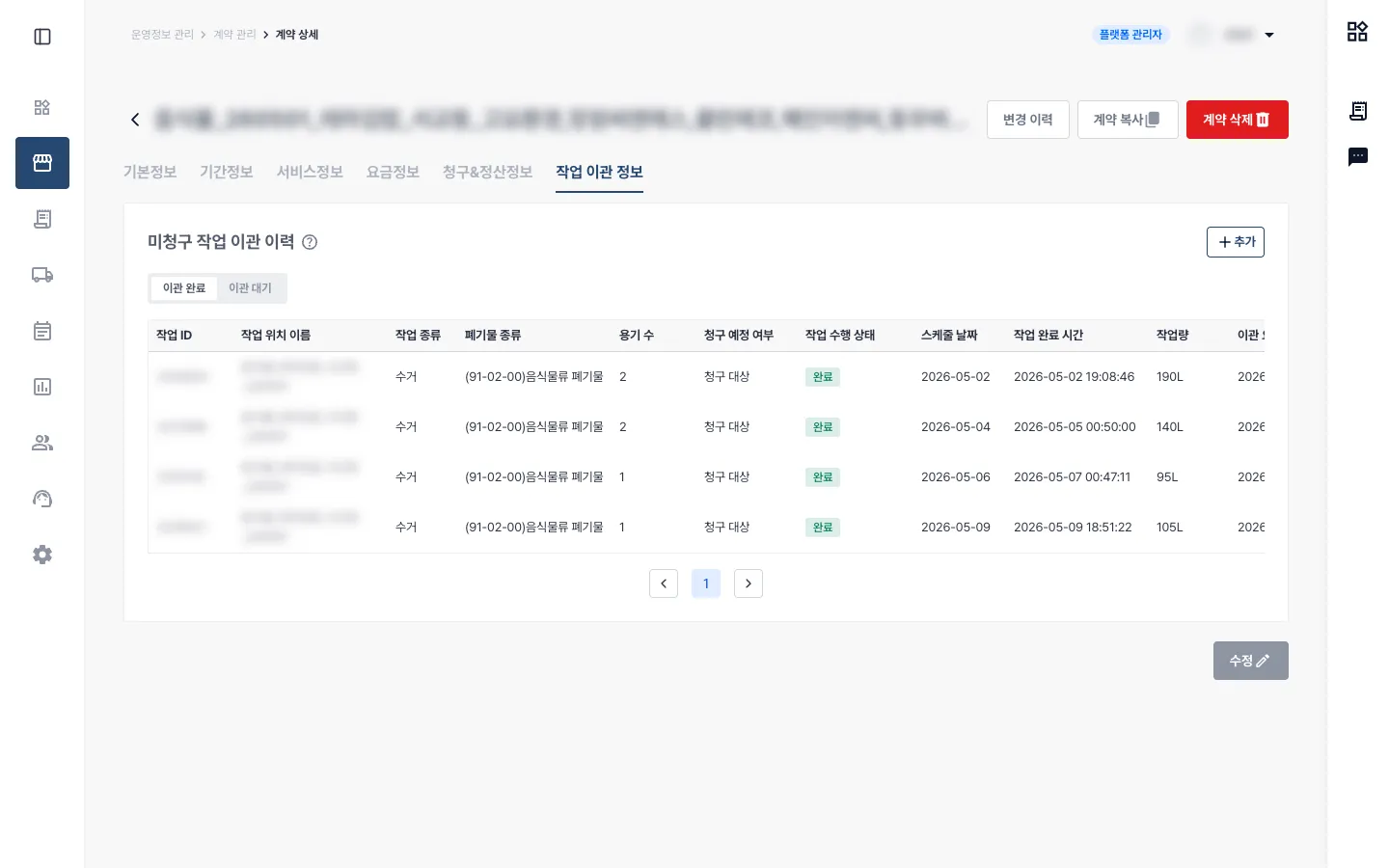This screenshot has height=868, width=1389.
Task: Select page 1 in pagination
Action: [706, 583]
